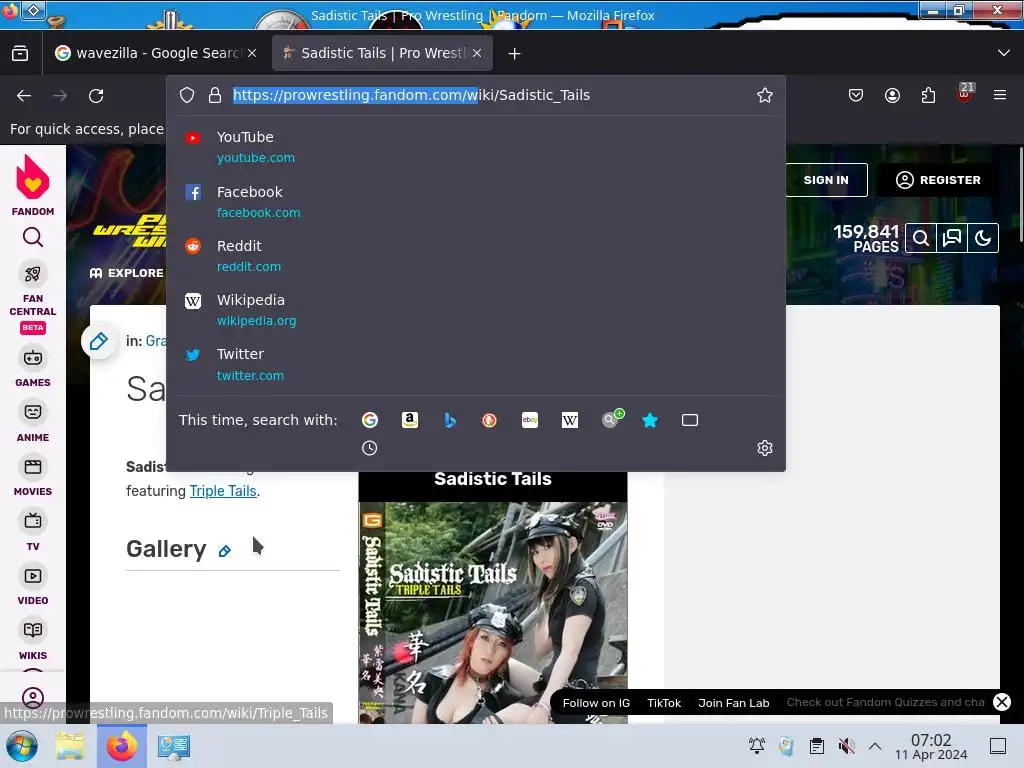Search this time with Wikipedia icon

point(569,420)
